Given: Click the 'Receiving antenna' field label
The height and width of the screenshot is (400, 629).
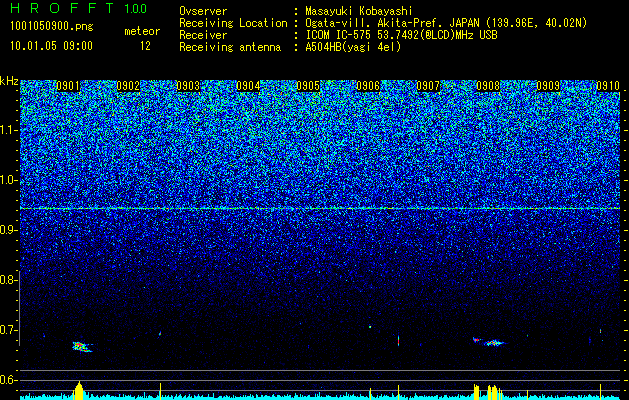Looking at the screenshot, I should (x=230, y=47).
